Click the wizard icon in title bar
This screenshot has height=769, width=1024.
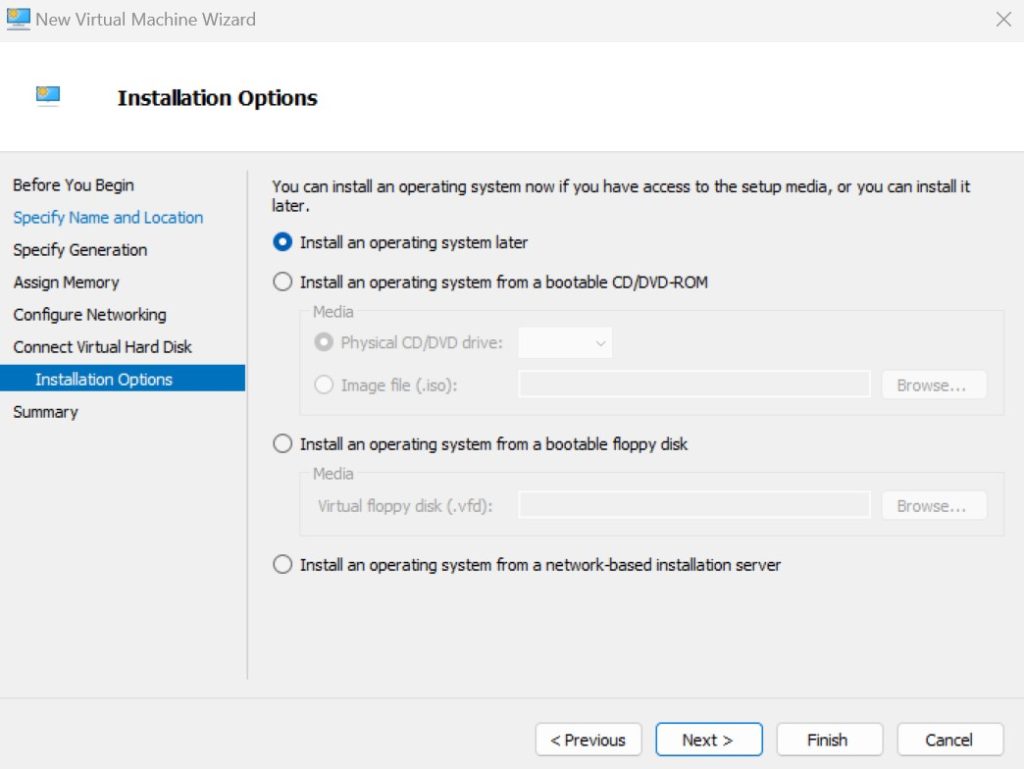point(18,18)
